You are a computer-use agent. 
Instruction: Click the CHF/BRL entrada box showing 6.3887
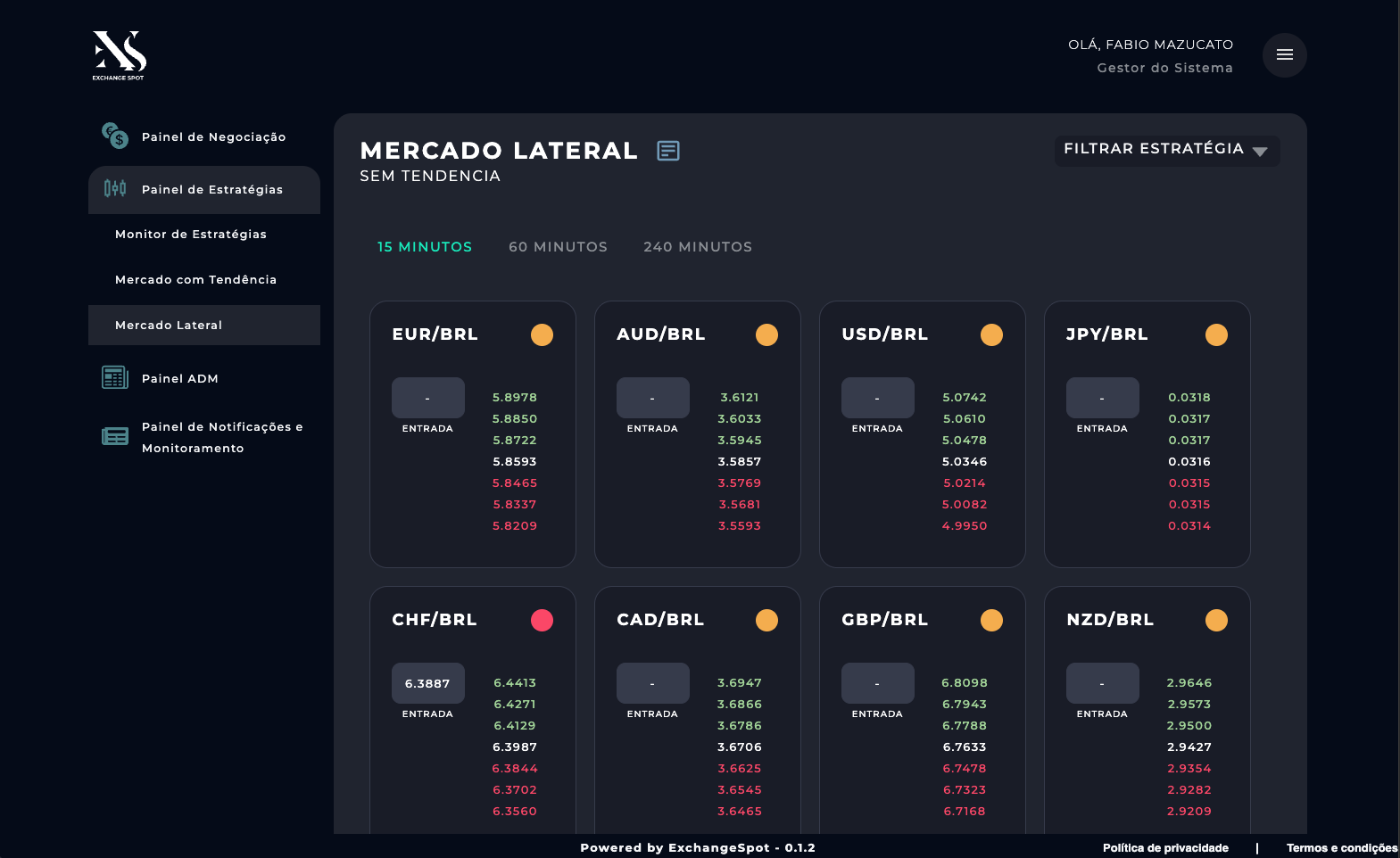point(428,683)
